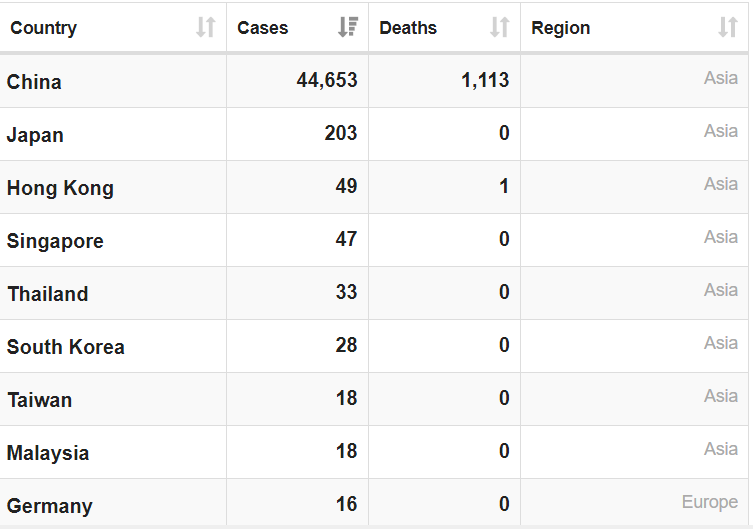
Task: Click Germany in the country column
Action: [x=50, y=506]
